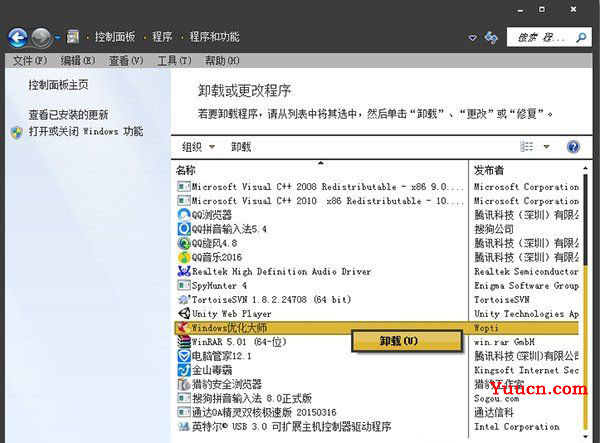The image size is (600, 443).
Task: Select the QQ音乐2016 icon
Action: [184, 257]
